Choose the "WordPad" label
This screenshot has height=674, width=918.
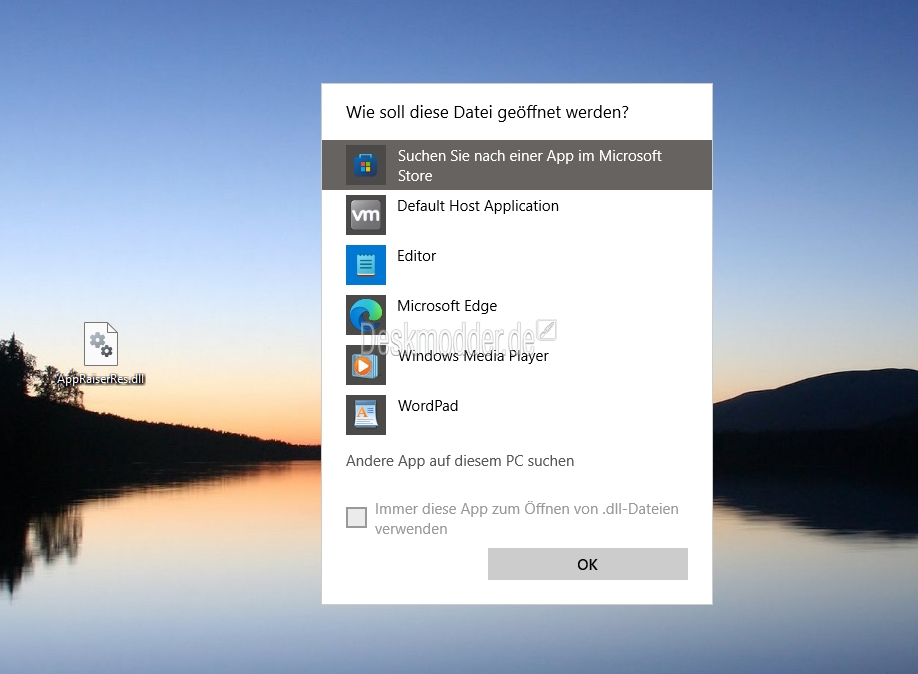pos(428,406)
